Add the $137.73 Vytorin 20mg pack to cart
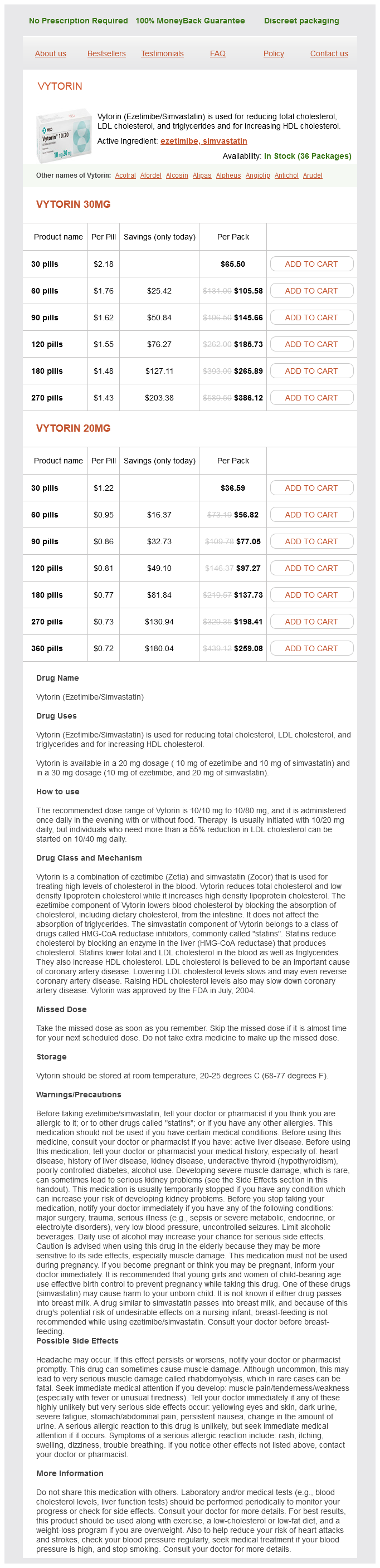 pos(311,595)
